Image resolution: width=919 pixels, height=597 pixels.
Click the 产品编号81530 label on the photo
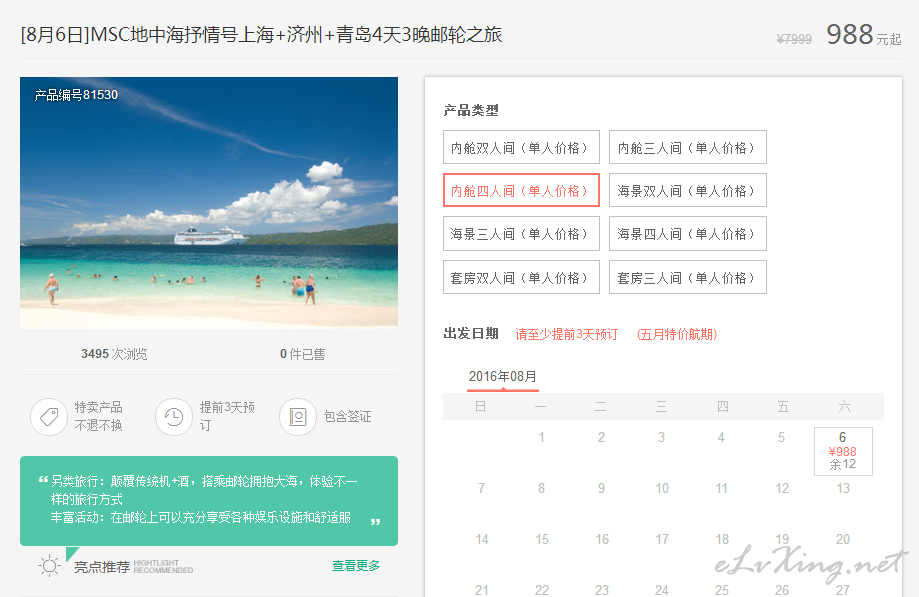[76, 95]
